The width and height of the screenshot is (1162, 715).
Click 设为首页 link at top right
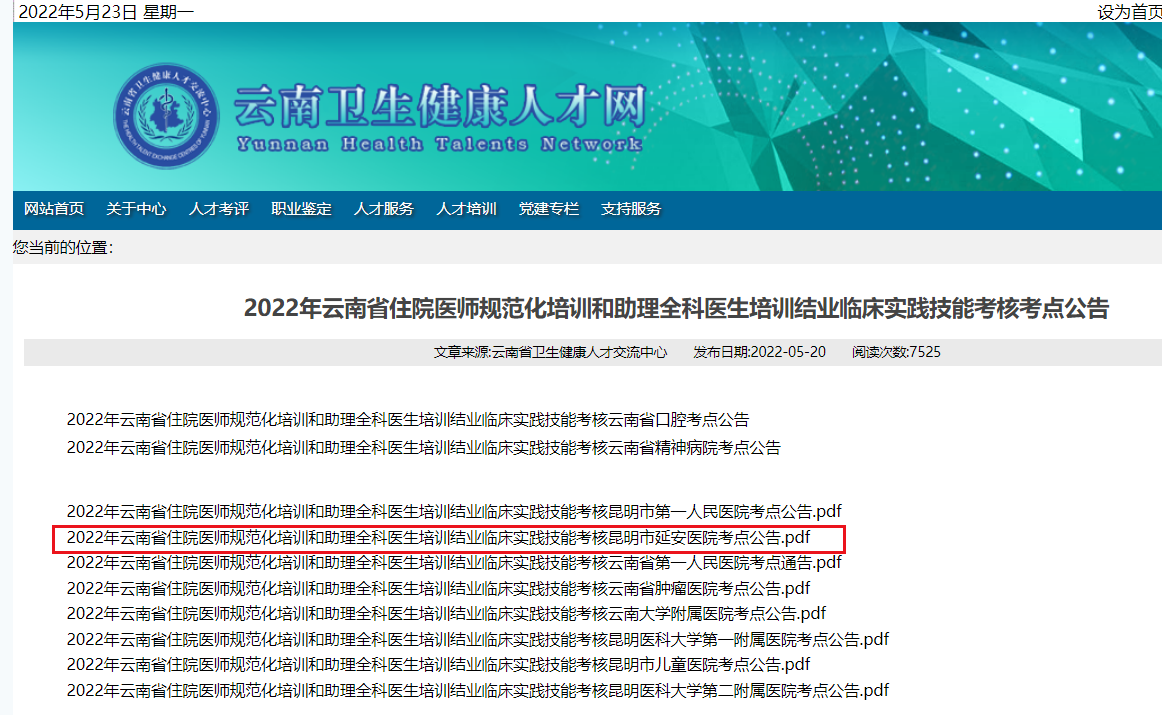[1129, 12]
